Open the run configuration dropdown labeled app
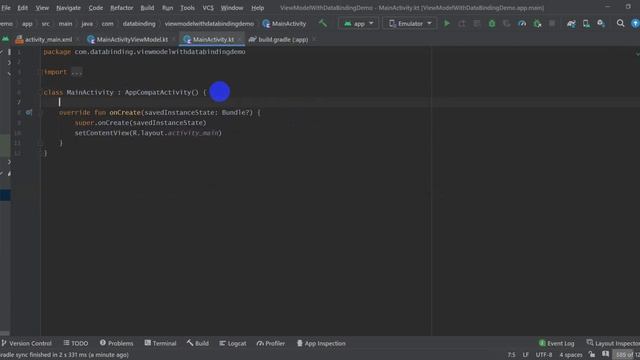640x360 pixels. (x=358, y=24)
